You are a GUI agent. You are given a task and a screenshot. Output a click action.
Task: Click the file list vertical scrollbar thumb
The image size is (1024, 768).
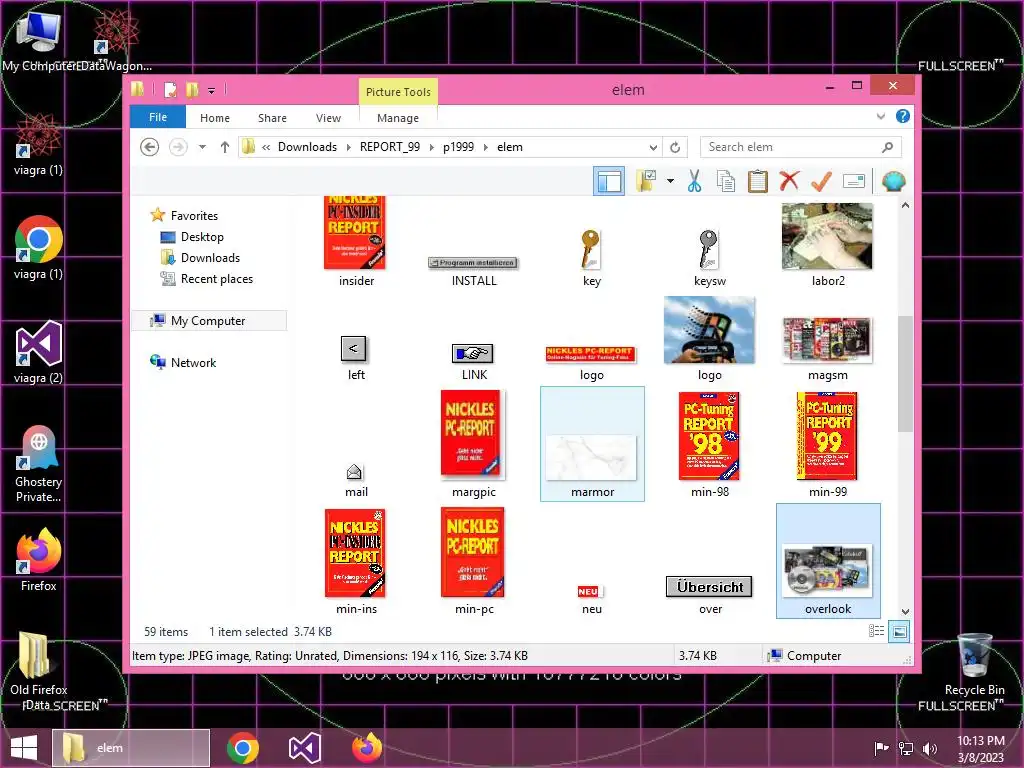[905, 373]
